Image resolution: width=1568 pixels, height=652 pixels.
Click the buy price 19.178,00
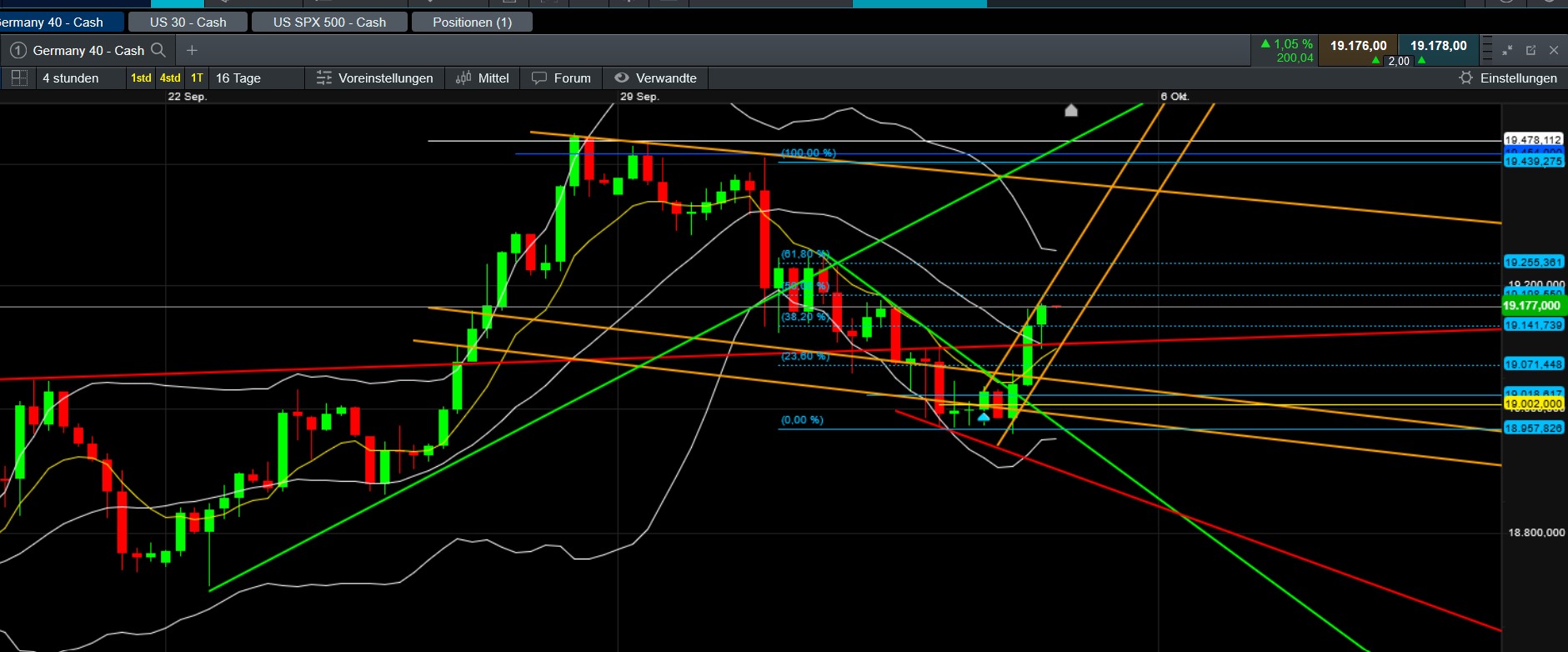(x=1438, y=46)
